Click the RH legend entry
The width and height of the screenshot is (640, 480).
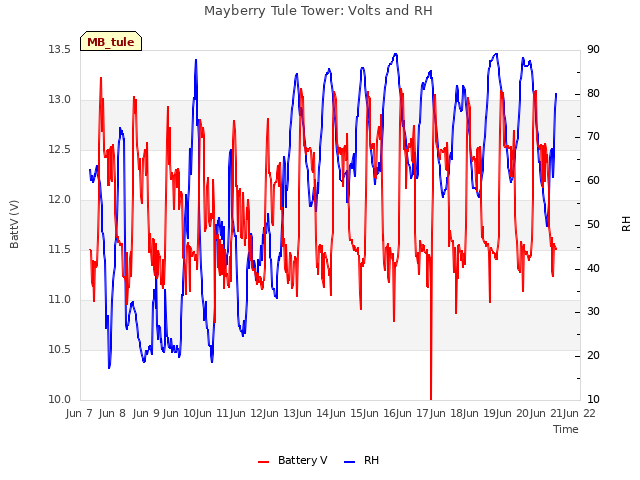tap(362, 460)
